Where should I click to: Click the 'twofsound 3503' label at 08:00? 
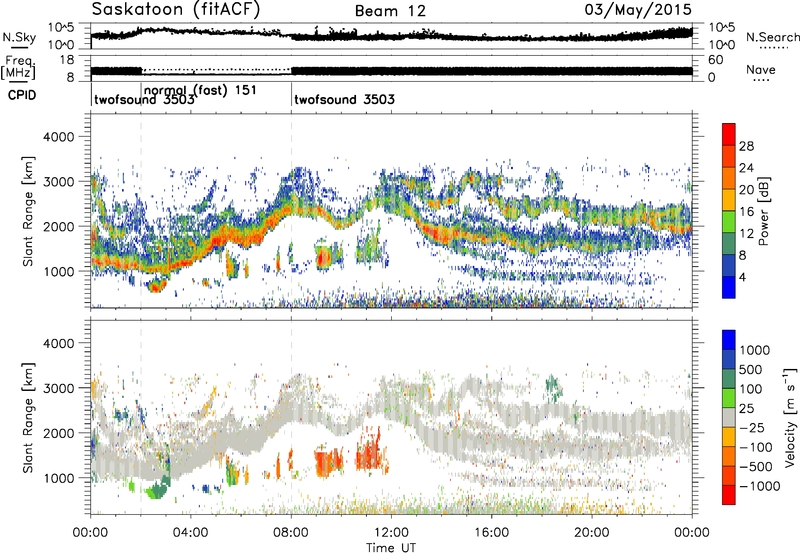coord(344,99)
